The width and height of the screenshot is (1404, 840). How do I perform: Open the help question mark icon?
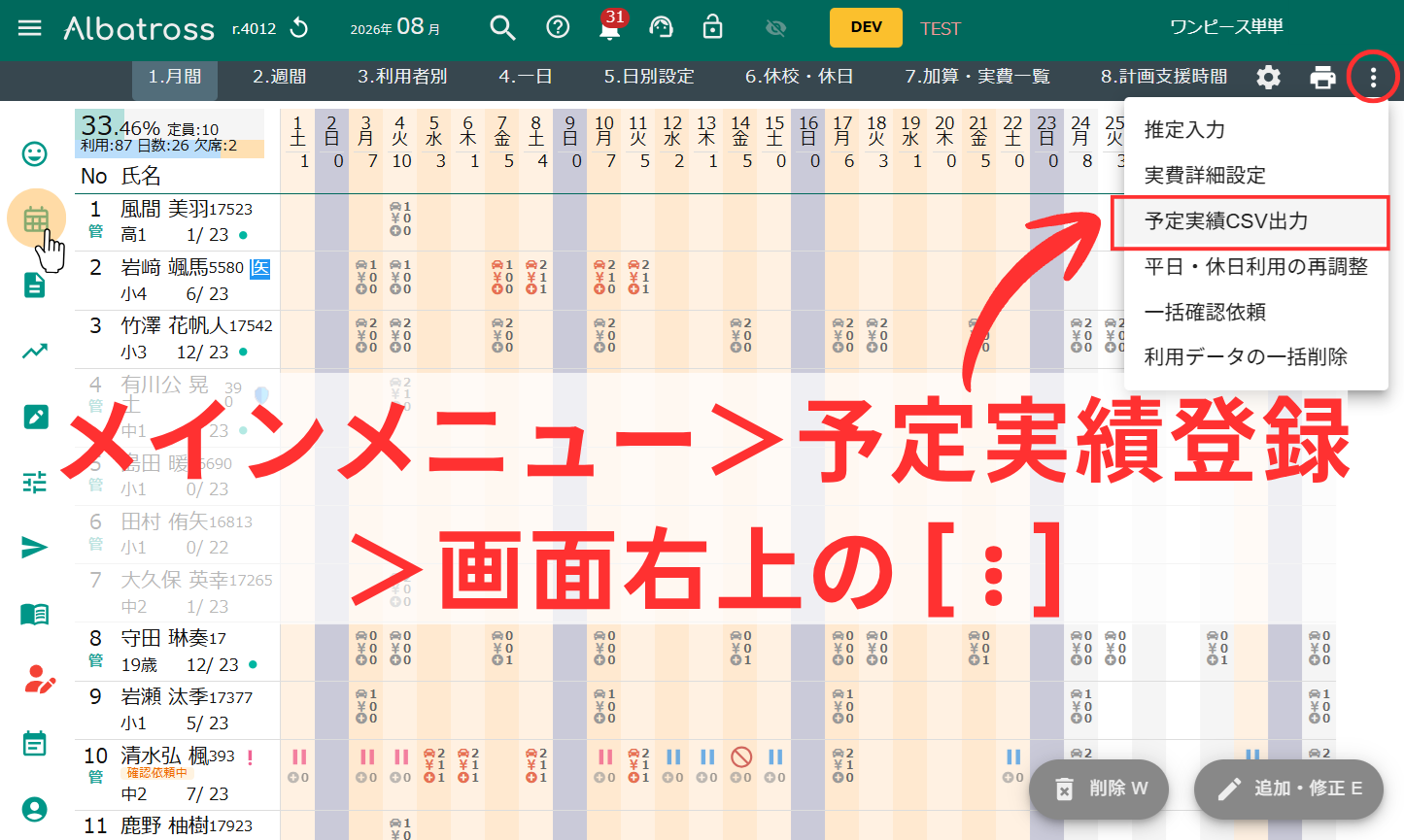click(558, 28)
